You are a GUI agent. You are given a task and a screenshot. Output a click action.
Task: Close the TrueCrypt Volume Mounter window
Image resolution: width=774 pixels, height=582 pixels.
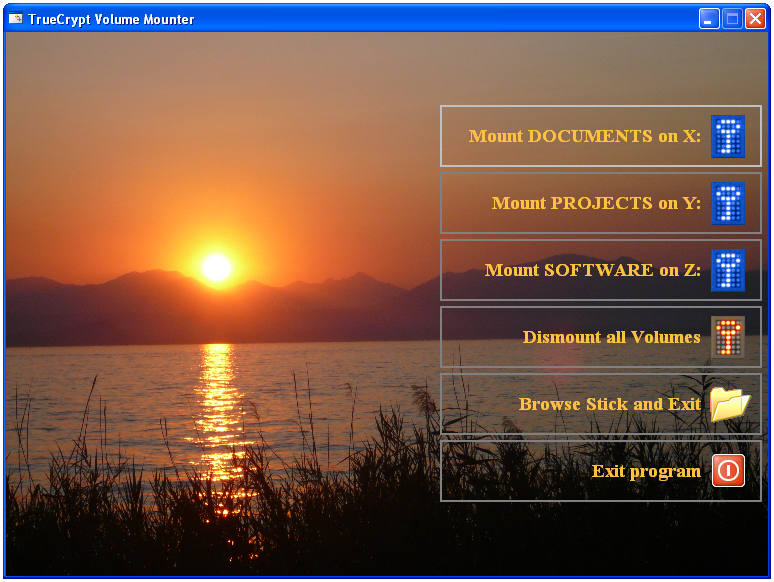(755, 19)
